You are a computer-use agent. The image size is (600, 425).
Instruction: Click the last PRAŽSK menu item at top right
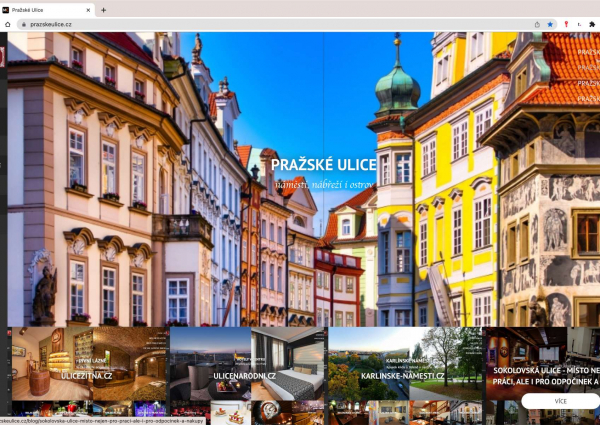588,99
